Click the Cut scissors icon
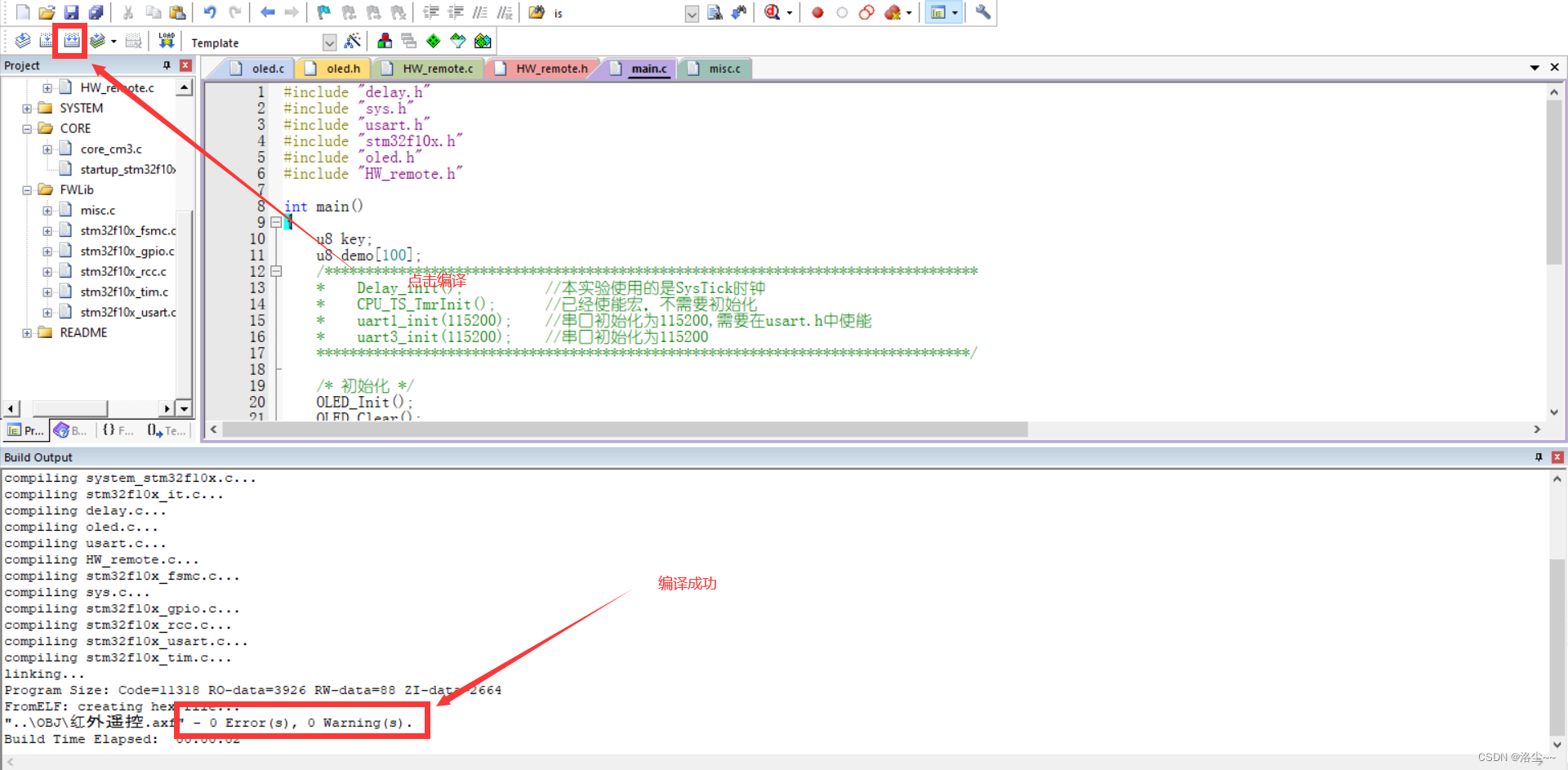 (128, 12)
